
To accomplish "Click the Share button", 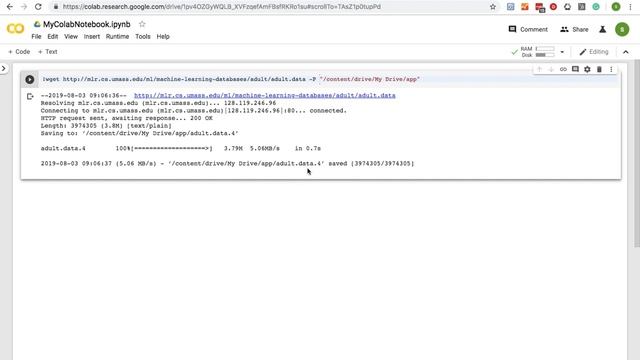I will (574, 29).
